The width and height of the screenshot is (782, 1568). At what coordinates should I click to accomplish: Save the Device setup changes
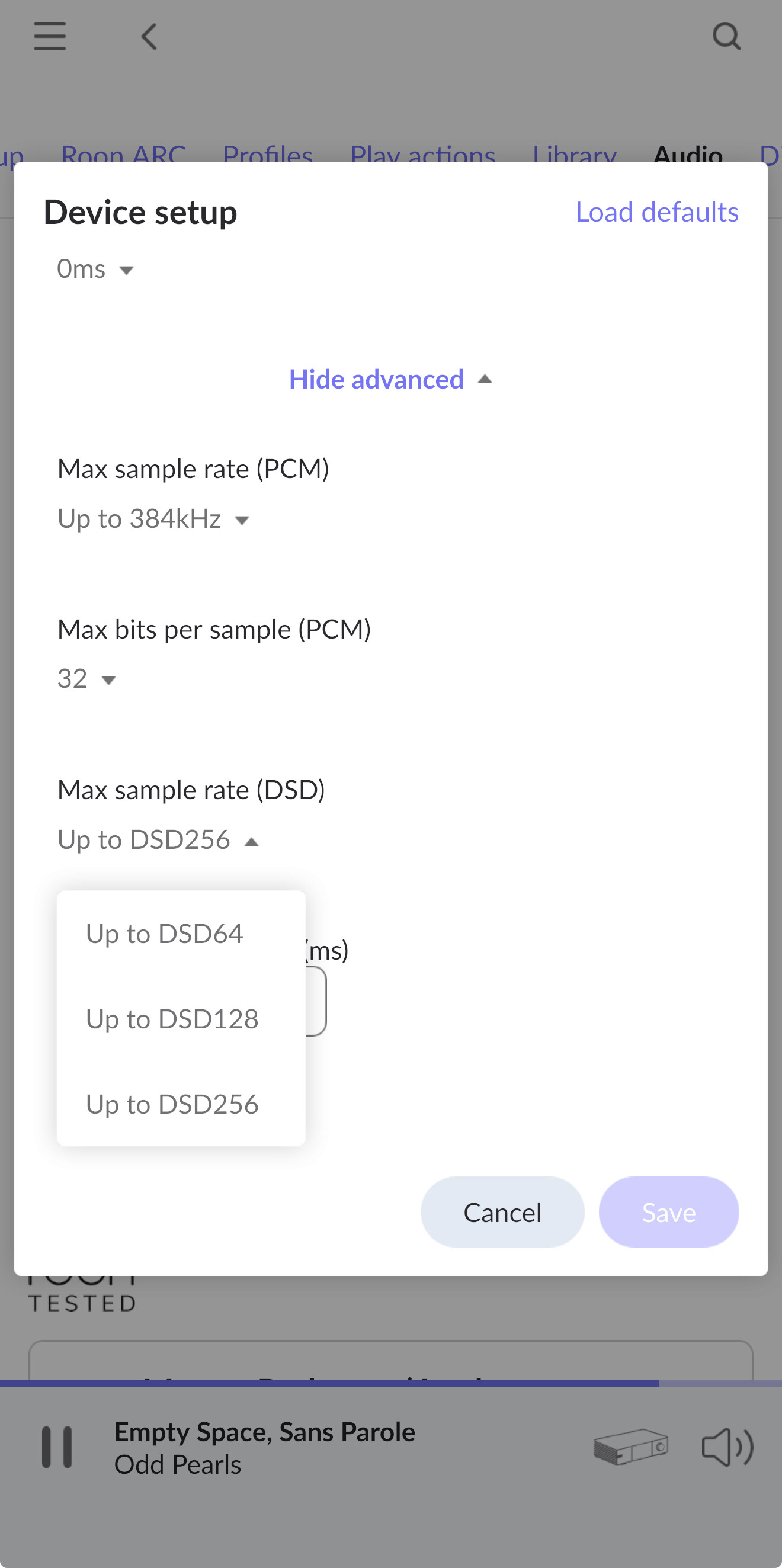[x=669, y=1213]
